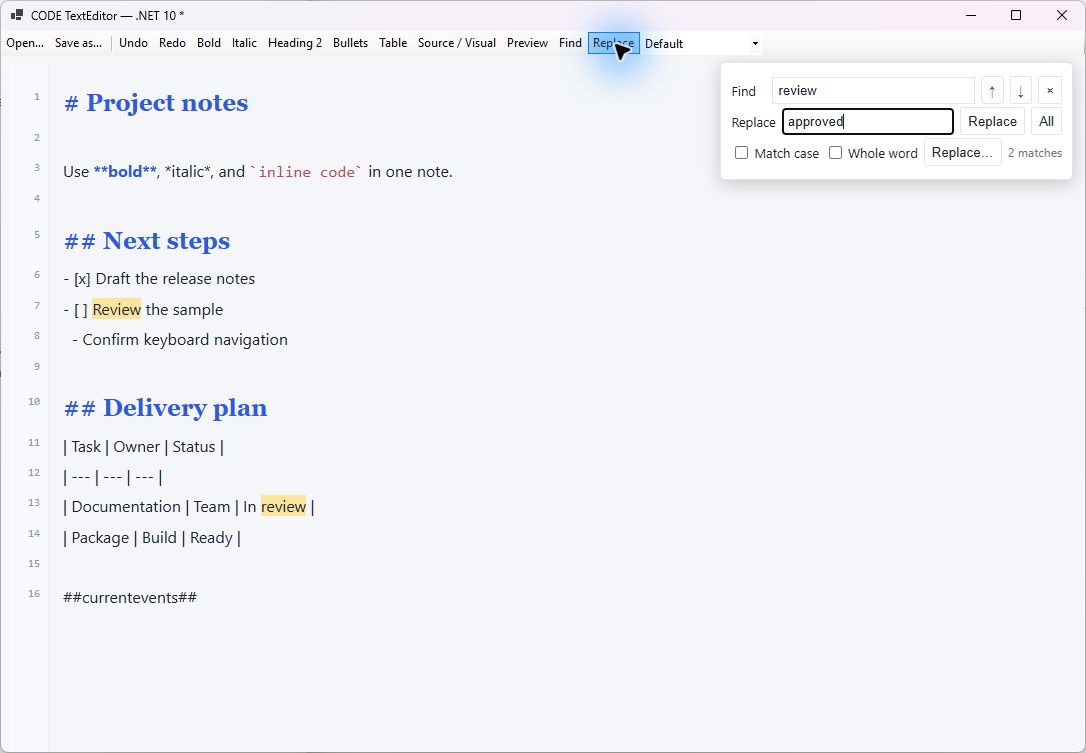Focus the Find input containing review
The height and width of the screenshot is (753, 1086).
(x=873, y=91)
